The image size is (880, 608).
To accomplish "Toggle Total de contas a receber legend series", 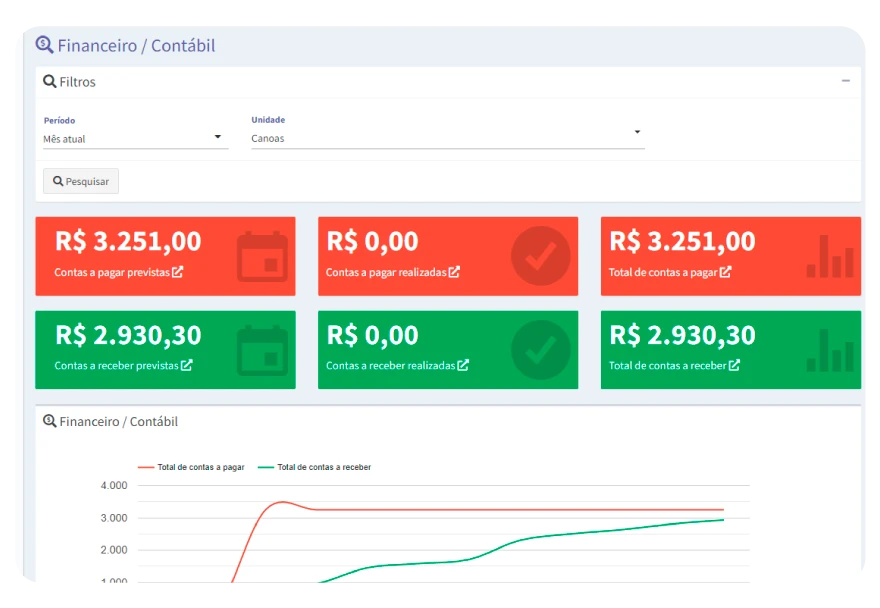I will click(x=314, y=467).
